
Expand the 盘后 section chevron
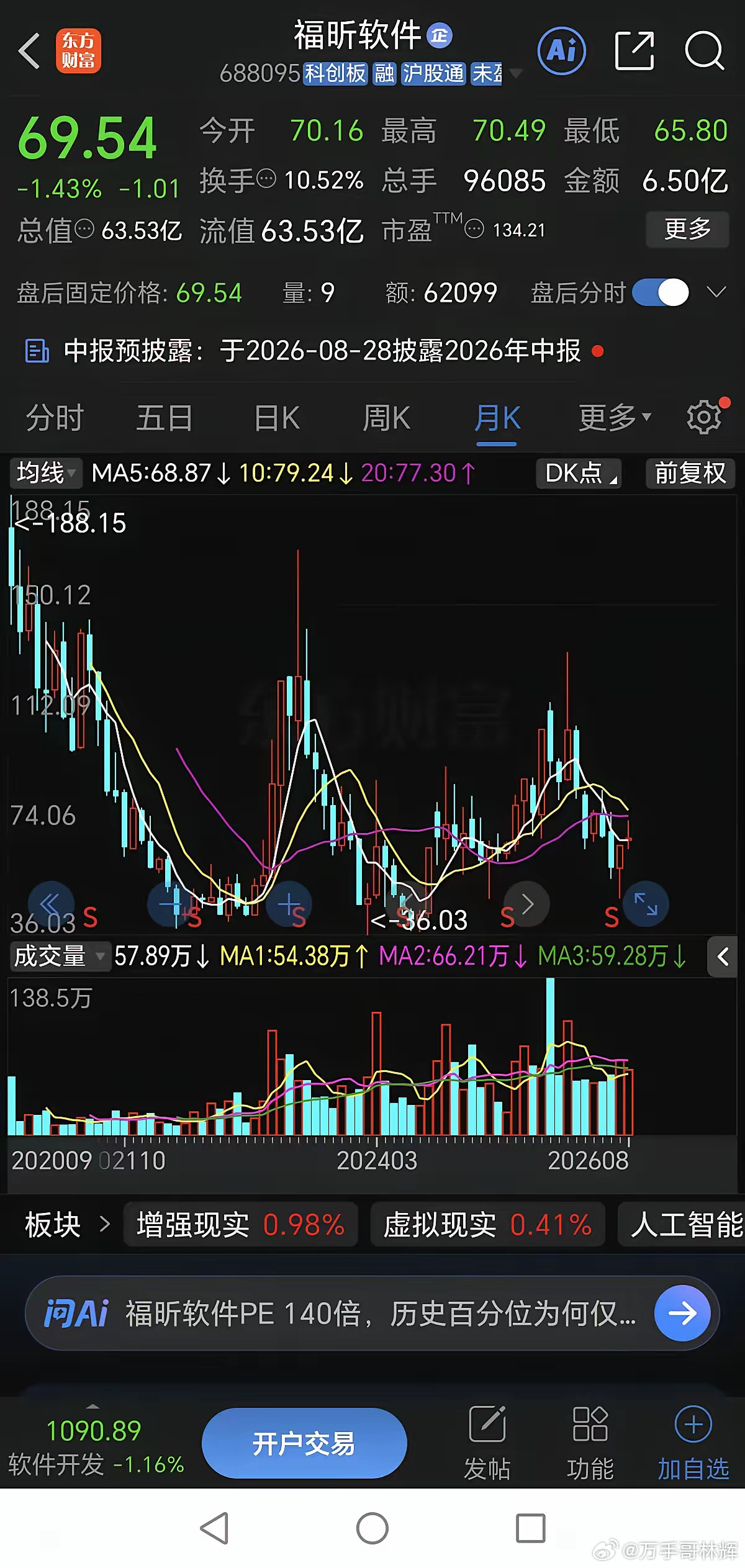(x=717, y=292)
